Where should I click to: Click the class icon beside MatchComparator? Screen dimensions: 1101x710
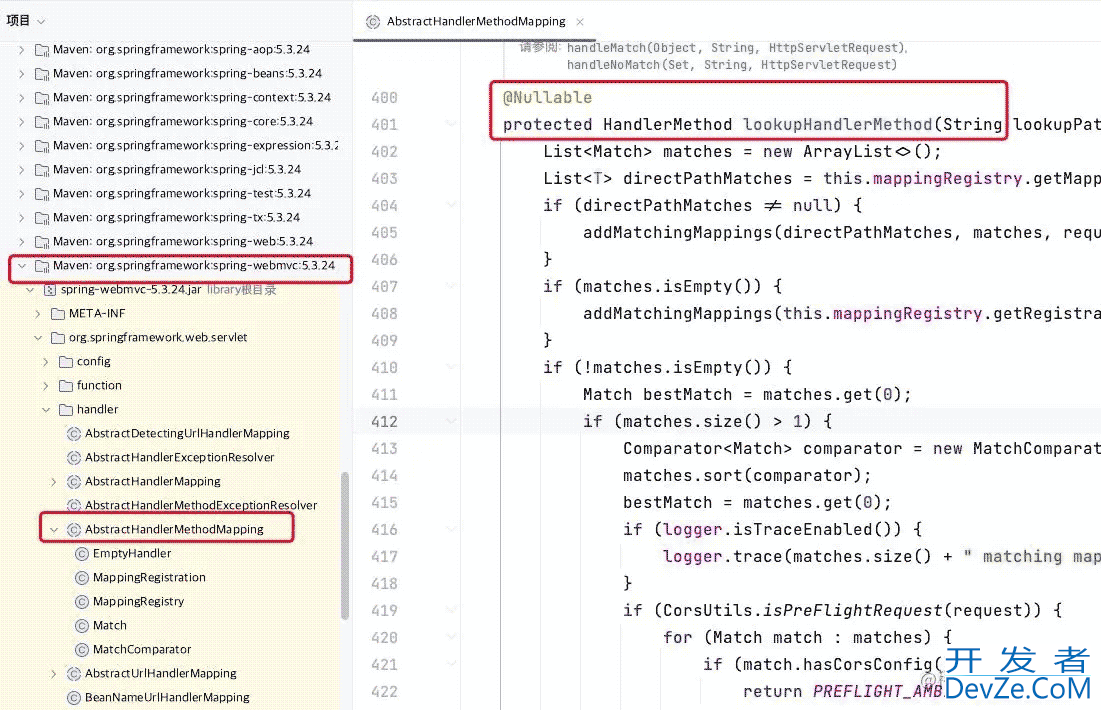coord(82,650)
